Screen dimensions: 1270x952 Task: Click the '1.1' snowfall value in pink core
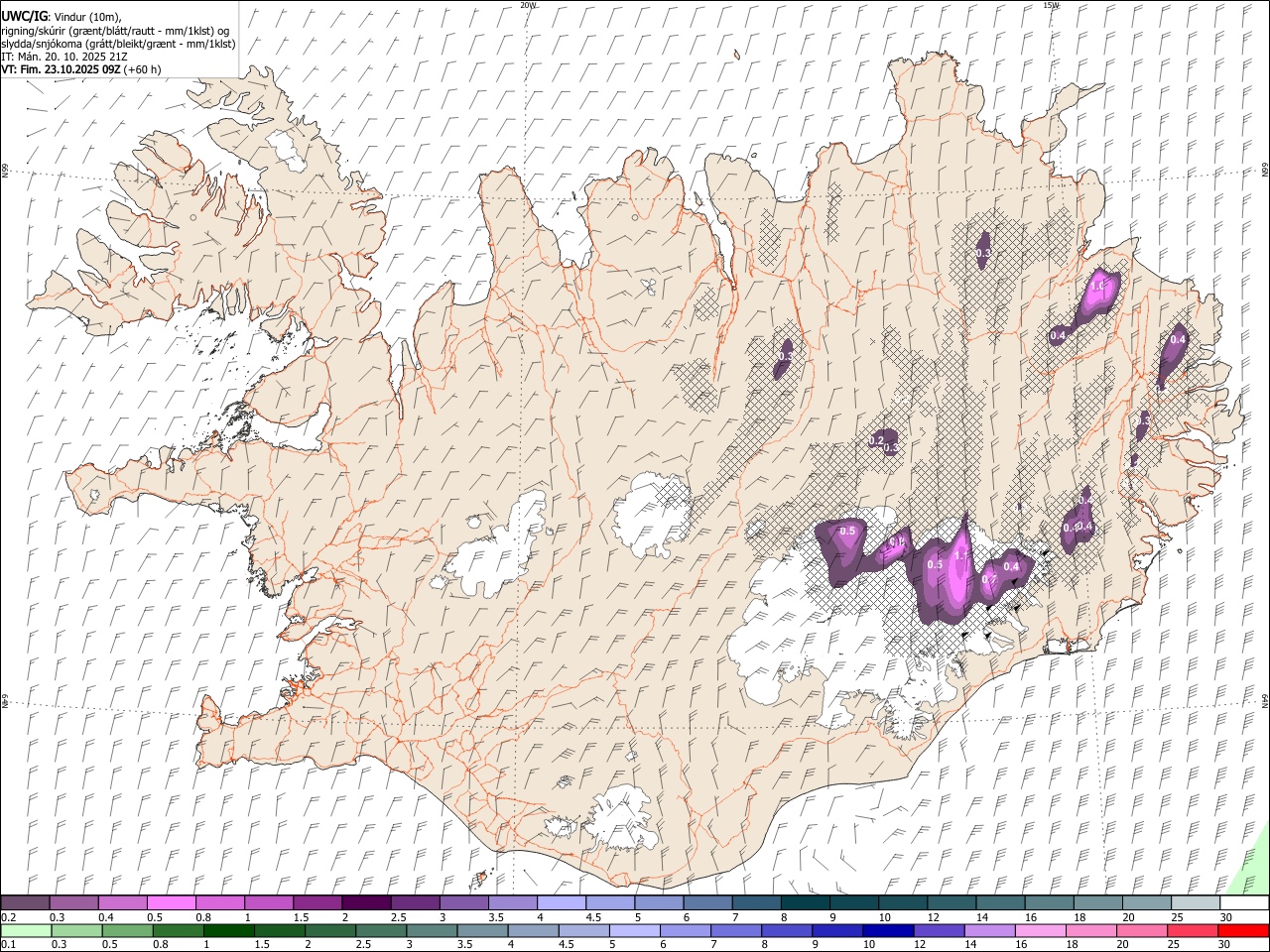pyautogui.click(x=959, y=556)
